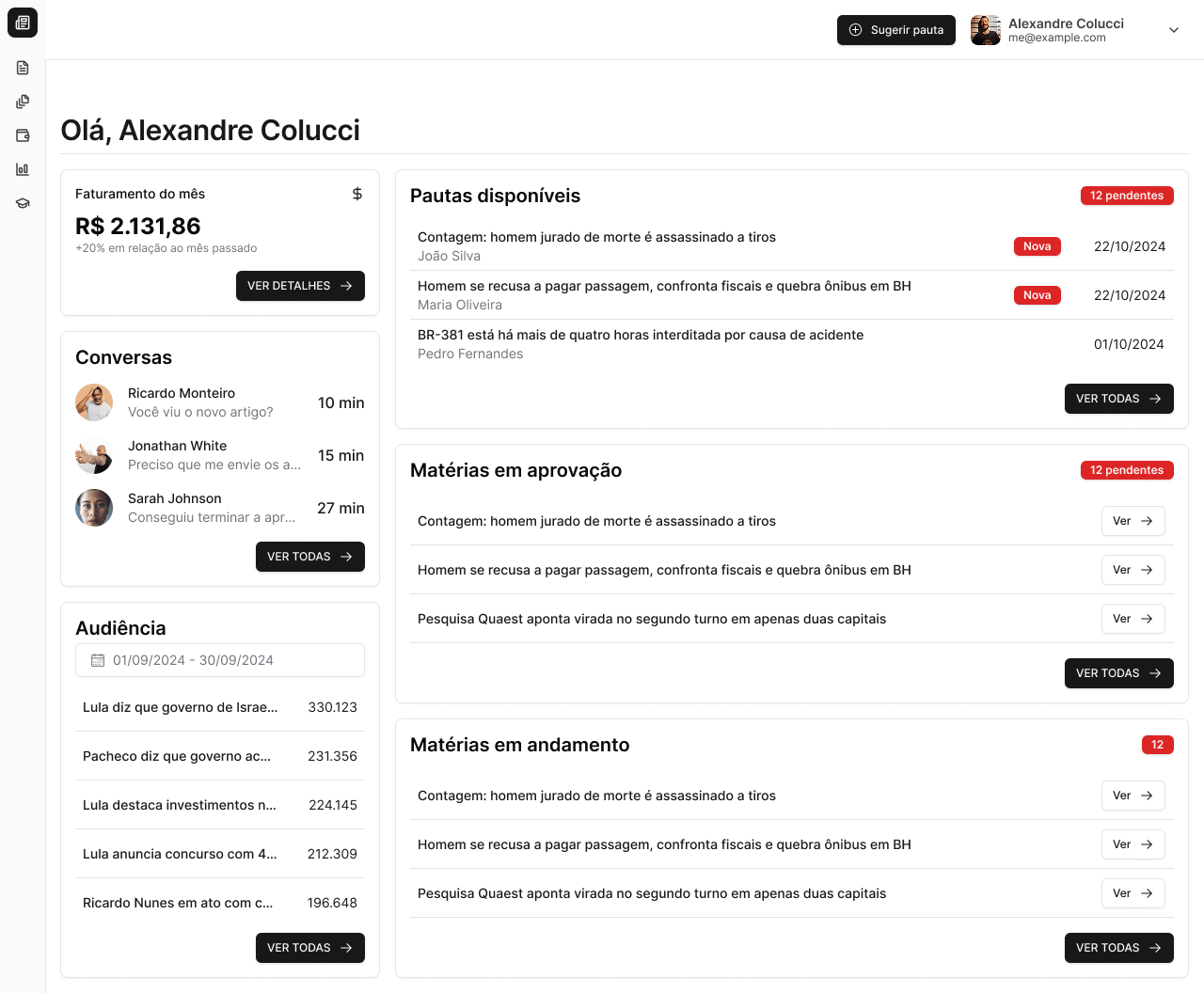Viewport: 1204px width, 993px height.
Task: Click the Nova badge next to João Silva's pauta
Action: 1037,245
